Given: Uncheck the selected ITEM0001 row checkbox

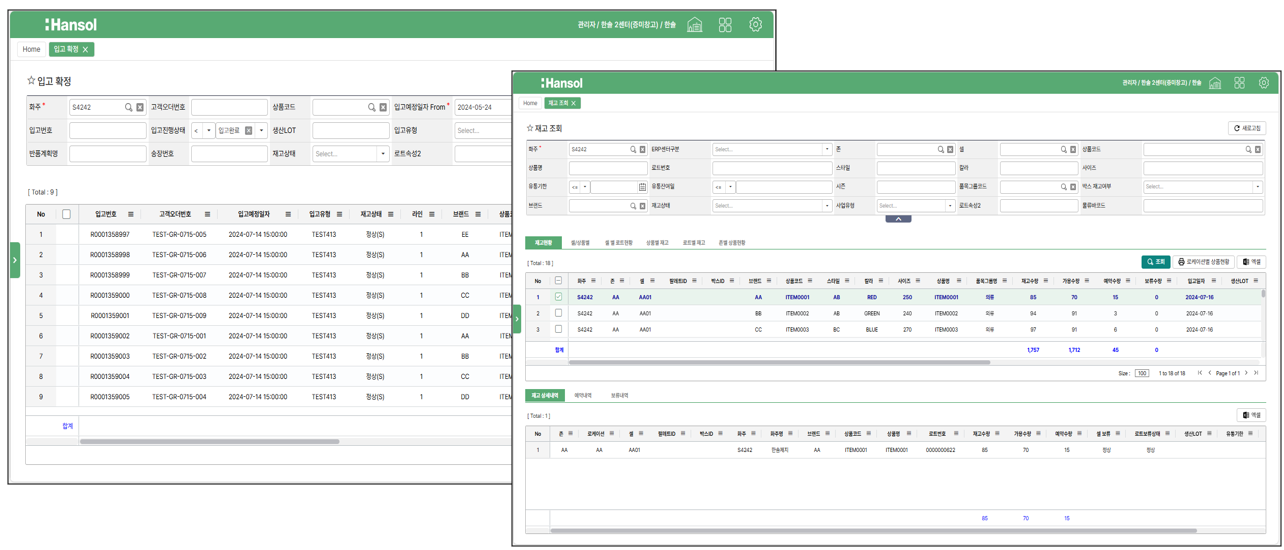Looking at the screenshot, I should (558, 297).
